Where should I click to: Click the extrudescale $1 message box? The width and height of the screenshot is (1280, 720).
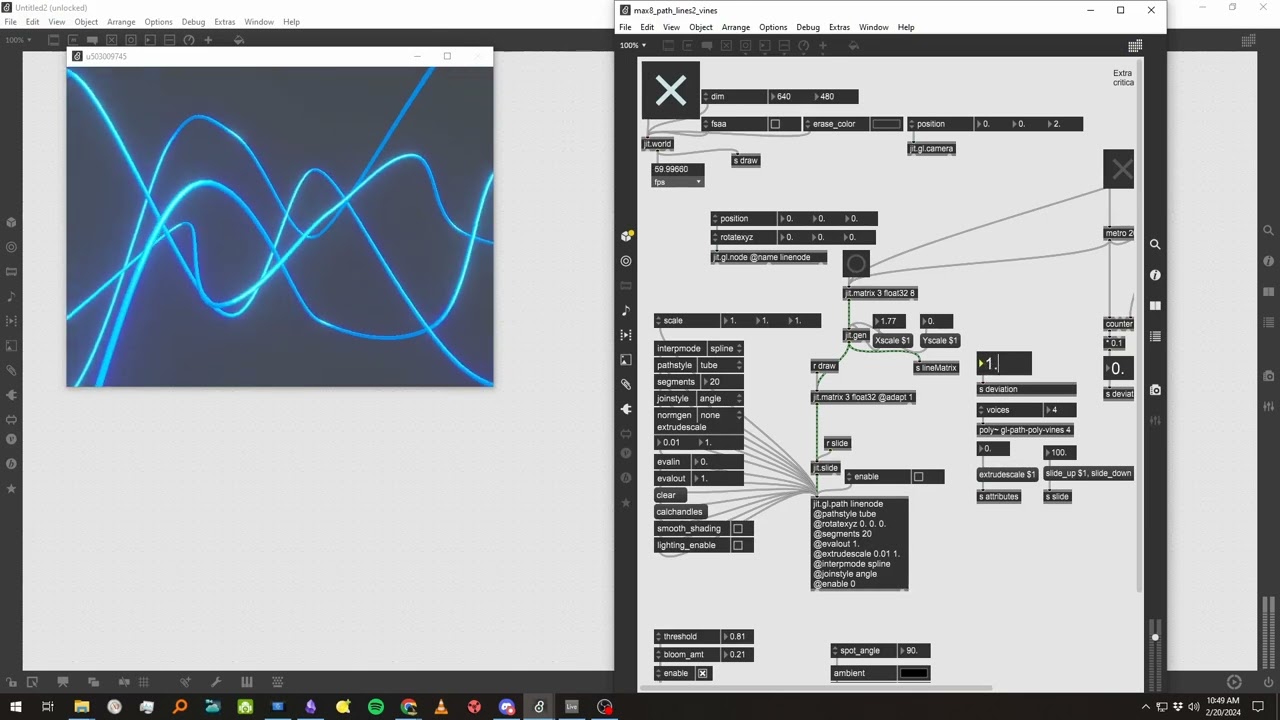tap(1007, 474)
